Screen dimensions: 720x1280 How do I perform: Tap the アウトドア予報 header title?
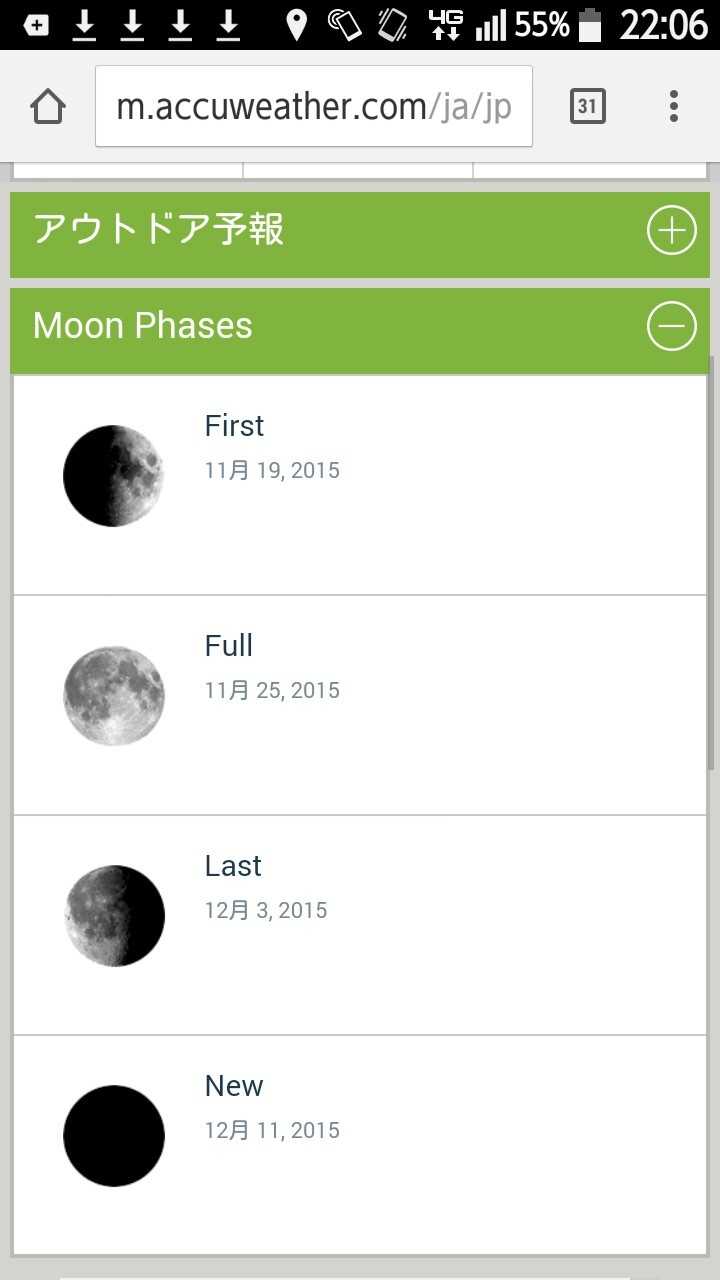[x=158, y=229]
